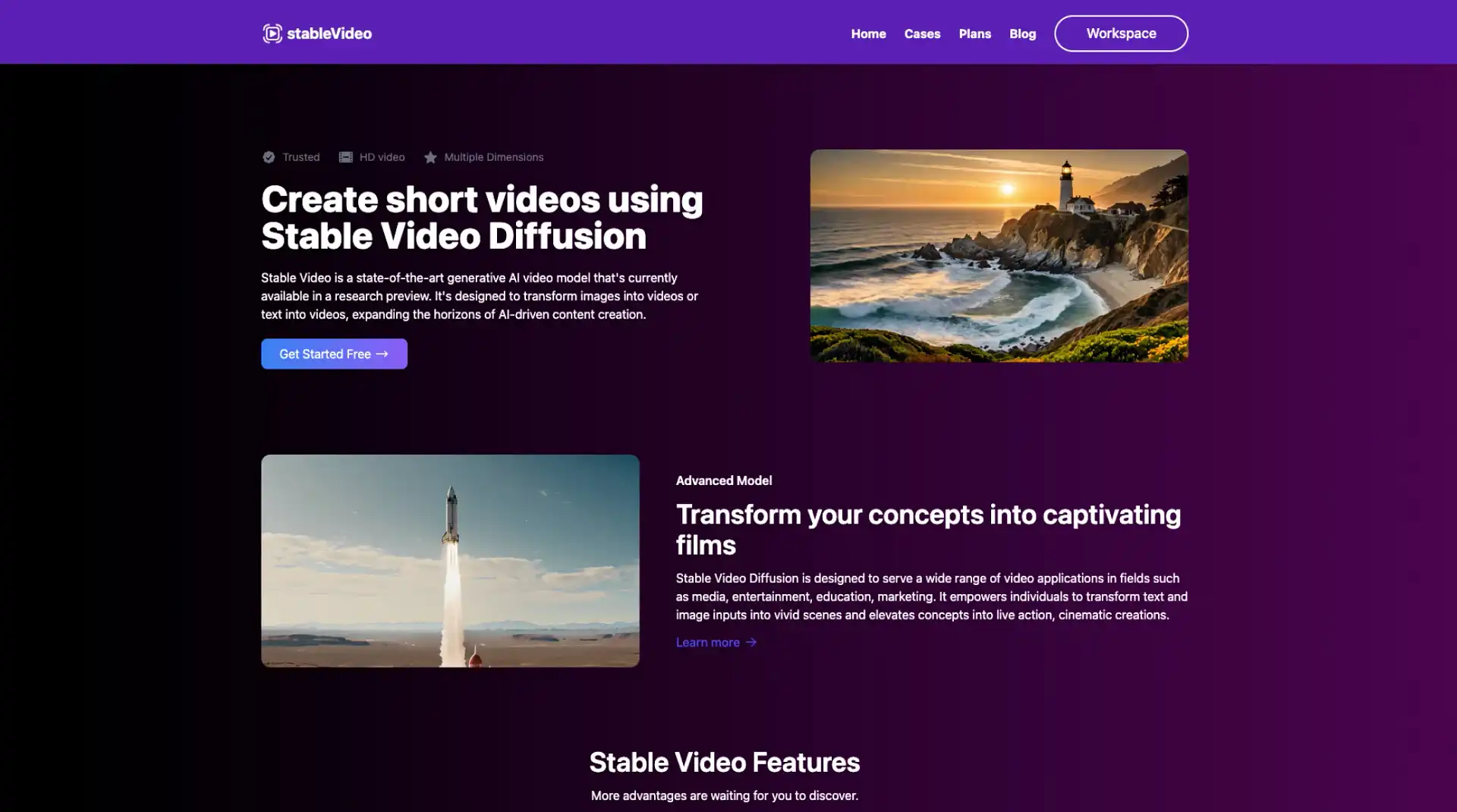
Task: Click the HD video film icon
Action: tap(345, 157)
